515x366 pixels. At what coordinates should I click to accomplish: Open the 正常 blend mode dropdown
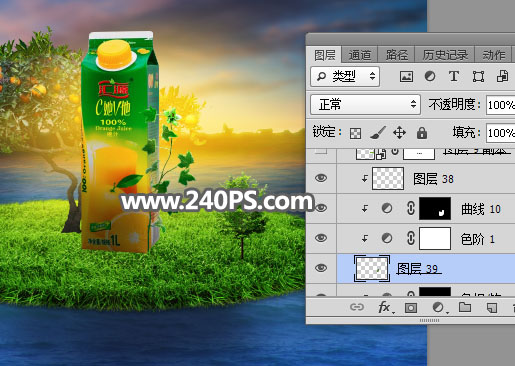point(365,104)
